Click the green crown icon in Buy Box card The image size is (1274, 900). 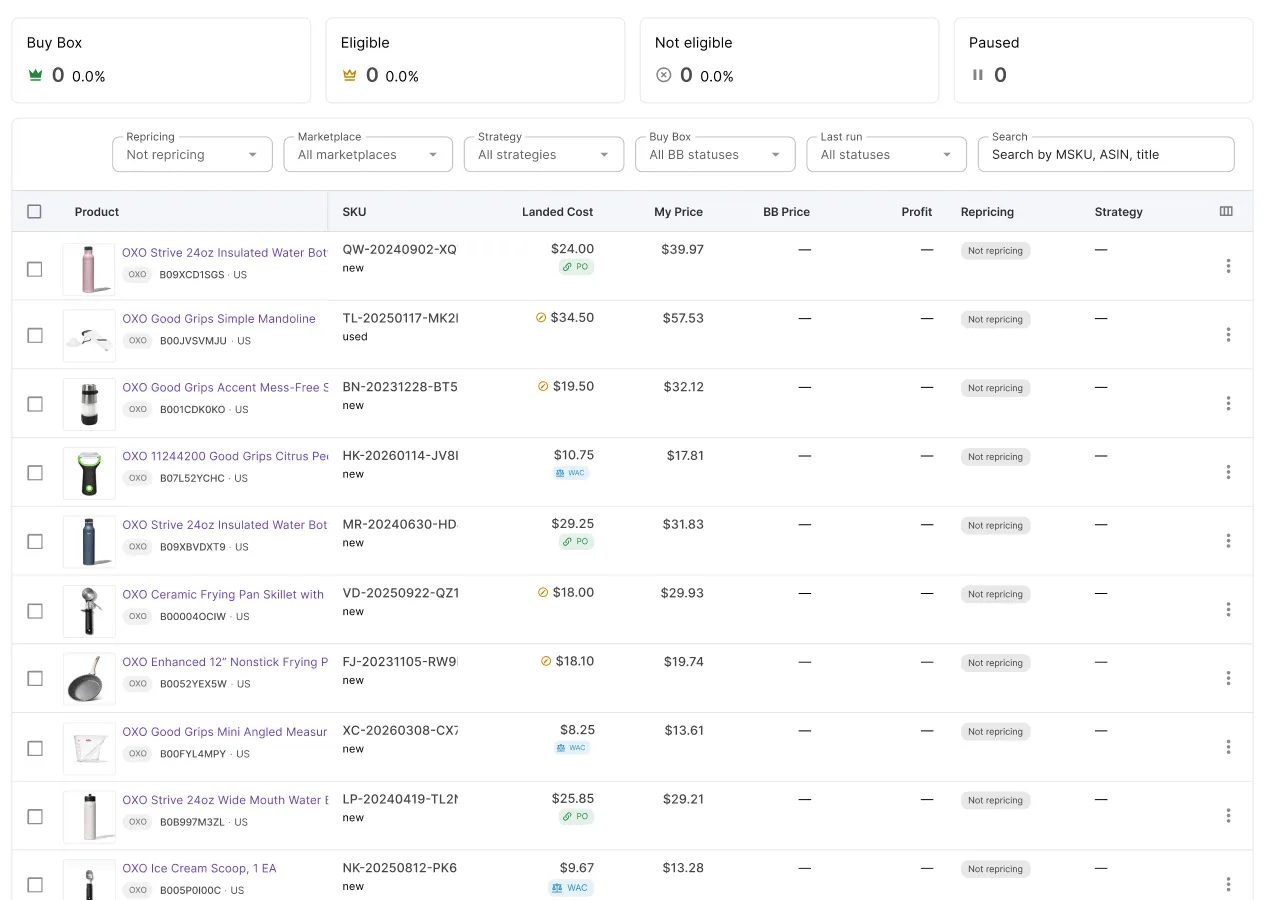coord(36,75)
